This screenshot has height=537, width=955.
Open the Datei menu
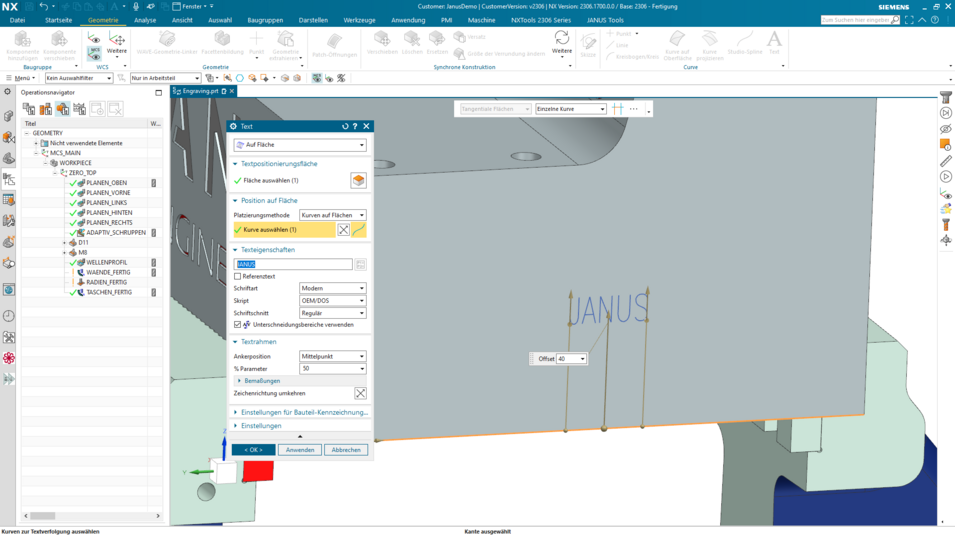pos(18,20)
